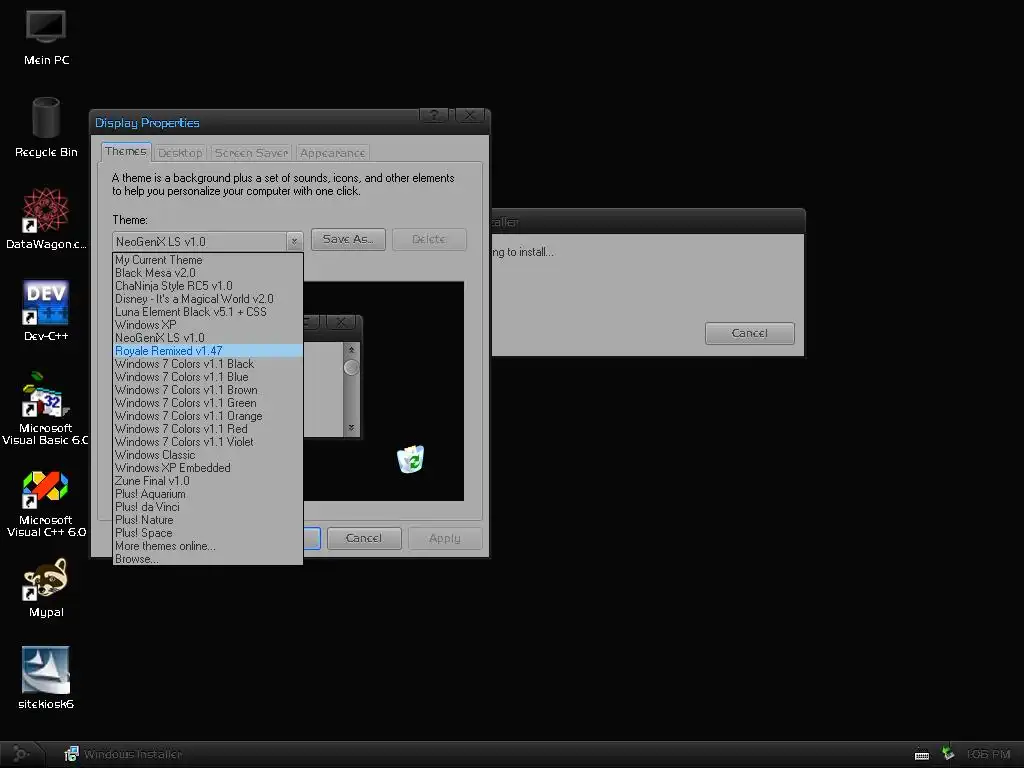
Task: Choose the Windows XP Embedded theme
Action: pyautogui.click(x=208, y=468)
